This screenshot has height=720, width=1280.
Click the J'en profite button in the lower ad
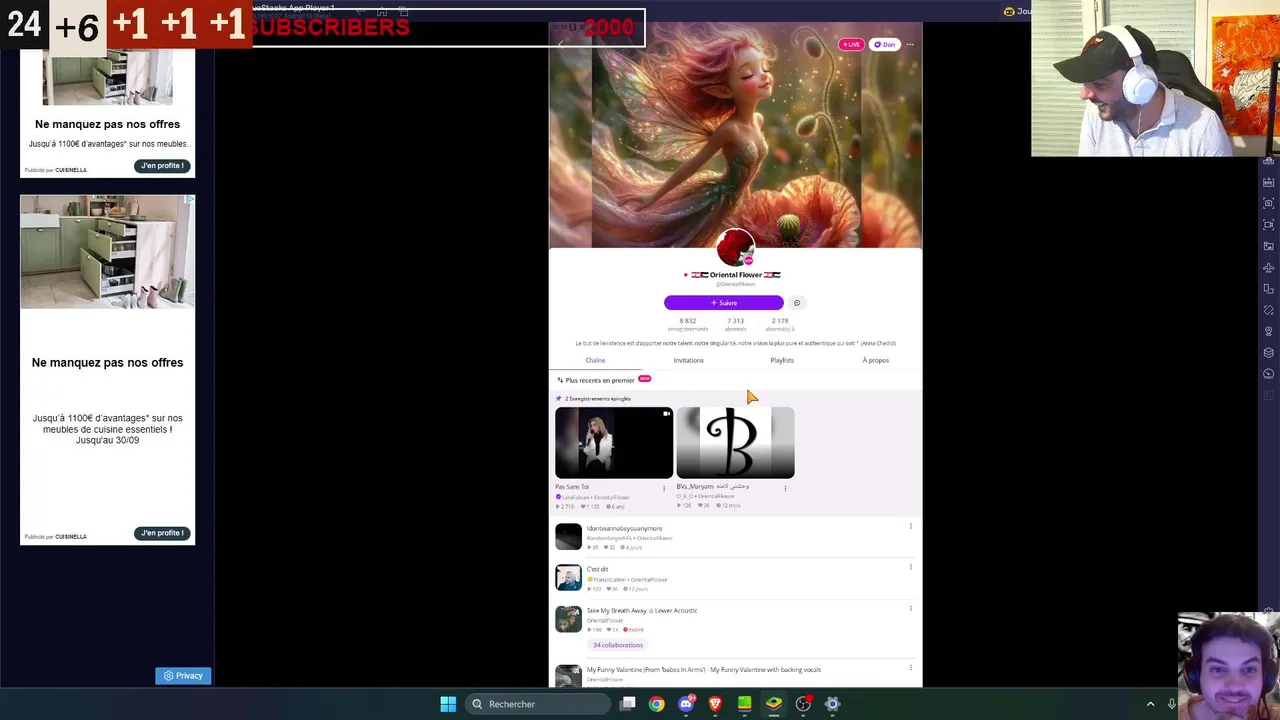pos(162,533)
